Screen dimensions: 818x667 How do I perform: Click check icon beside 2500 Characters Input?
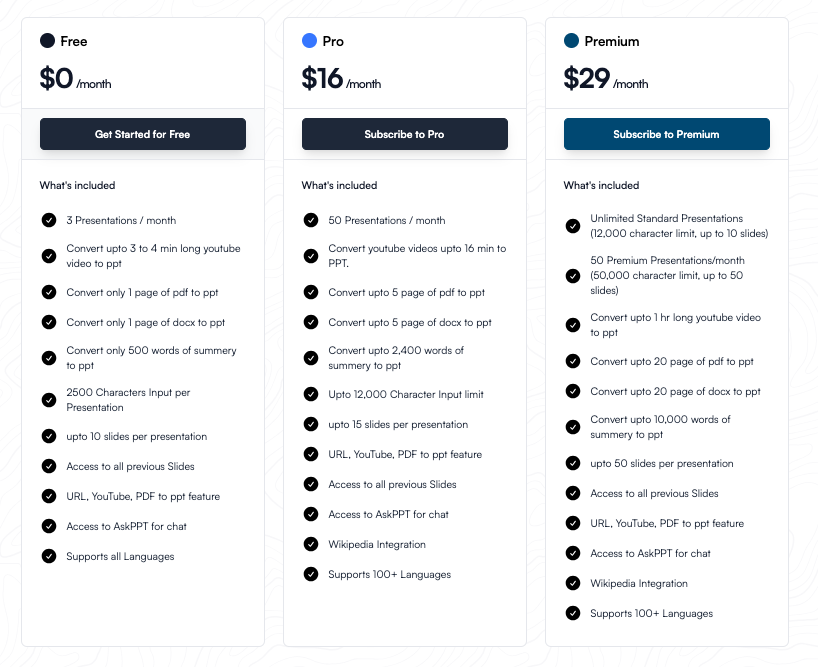coord(49,400)
